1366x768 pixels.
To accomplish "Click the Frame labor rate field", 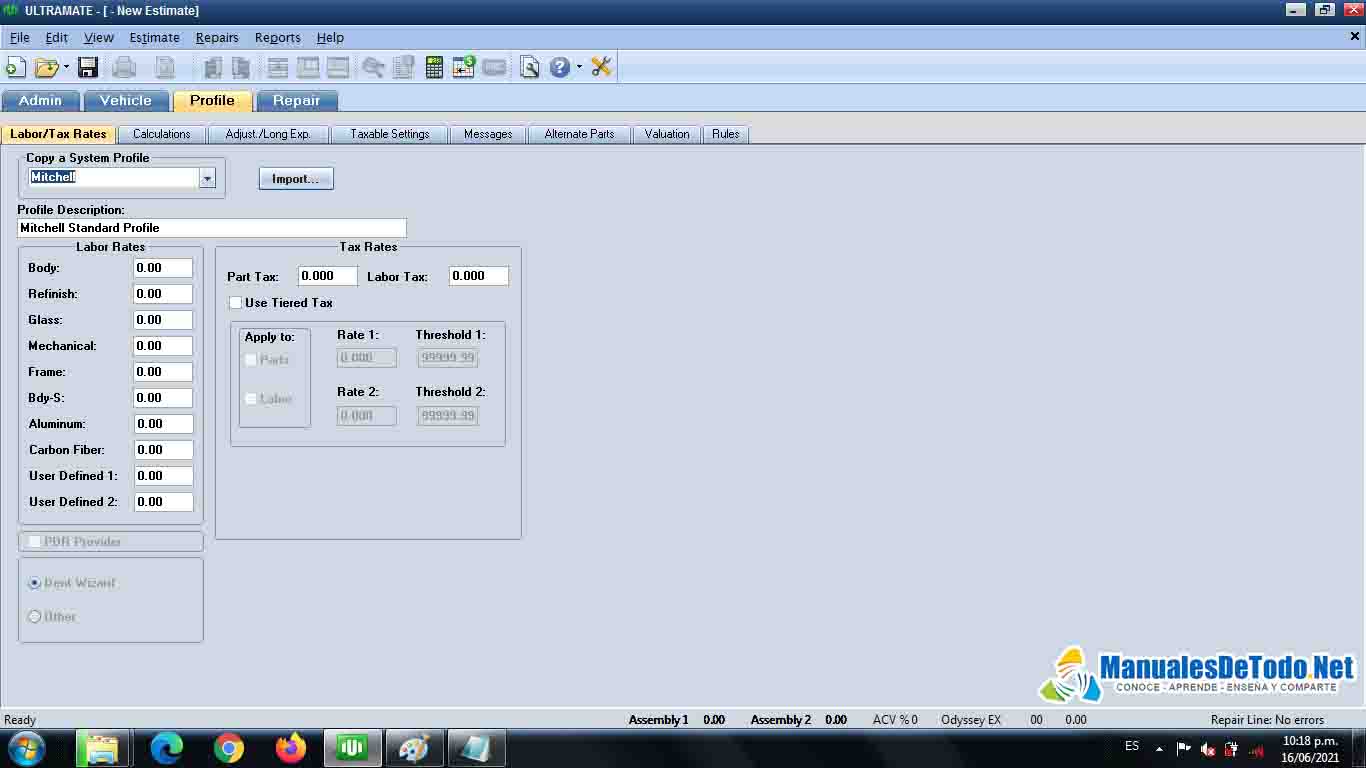I will pyautogui.click(x=163, y=372).
